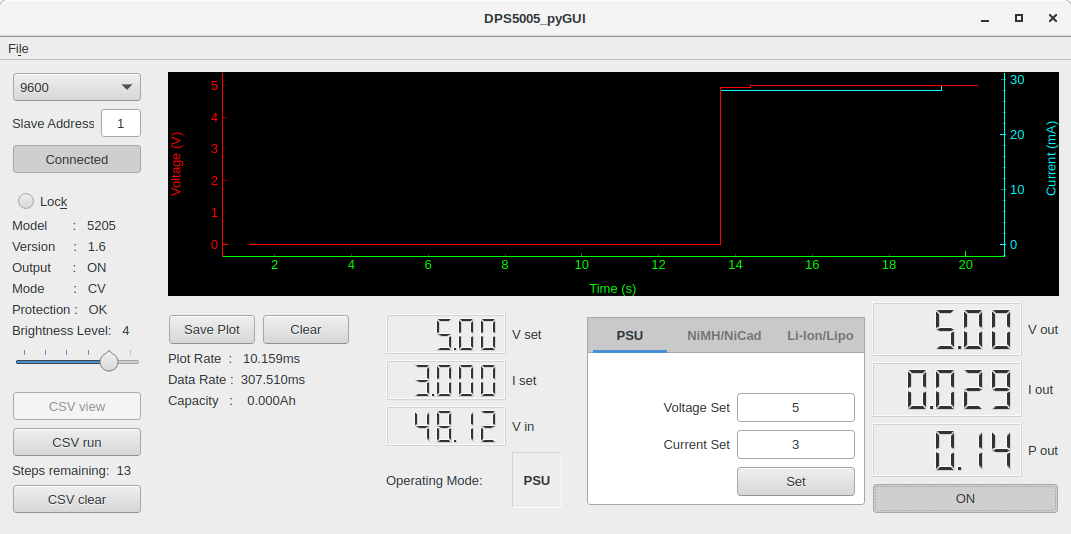This screenshot has height=534, width=1071.
Task: Open the 9600 baud rate dropdown
Action: point(76,87)
